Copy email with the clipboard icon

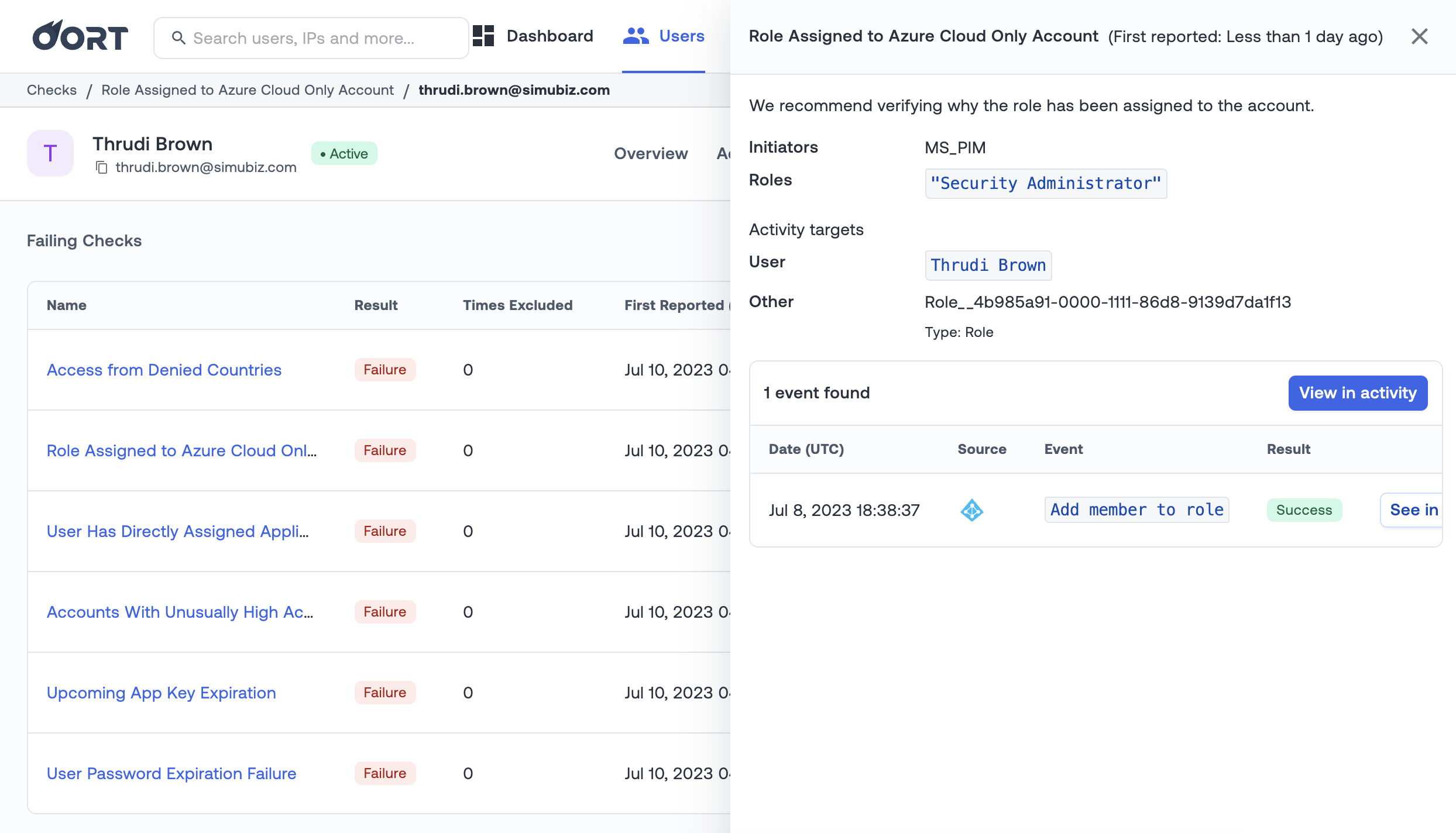tap(102, 168)
